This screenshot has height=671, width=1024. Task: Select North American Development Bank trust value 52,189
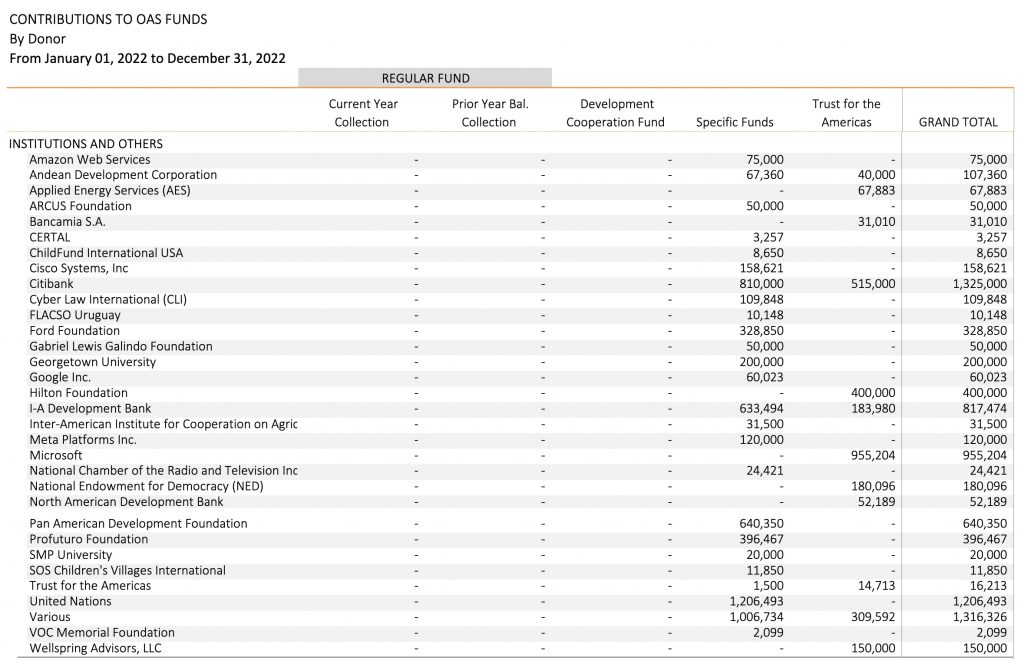coord(876,502)
